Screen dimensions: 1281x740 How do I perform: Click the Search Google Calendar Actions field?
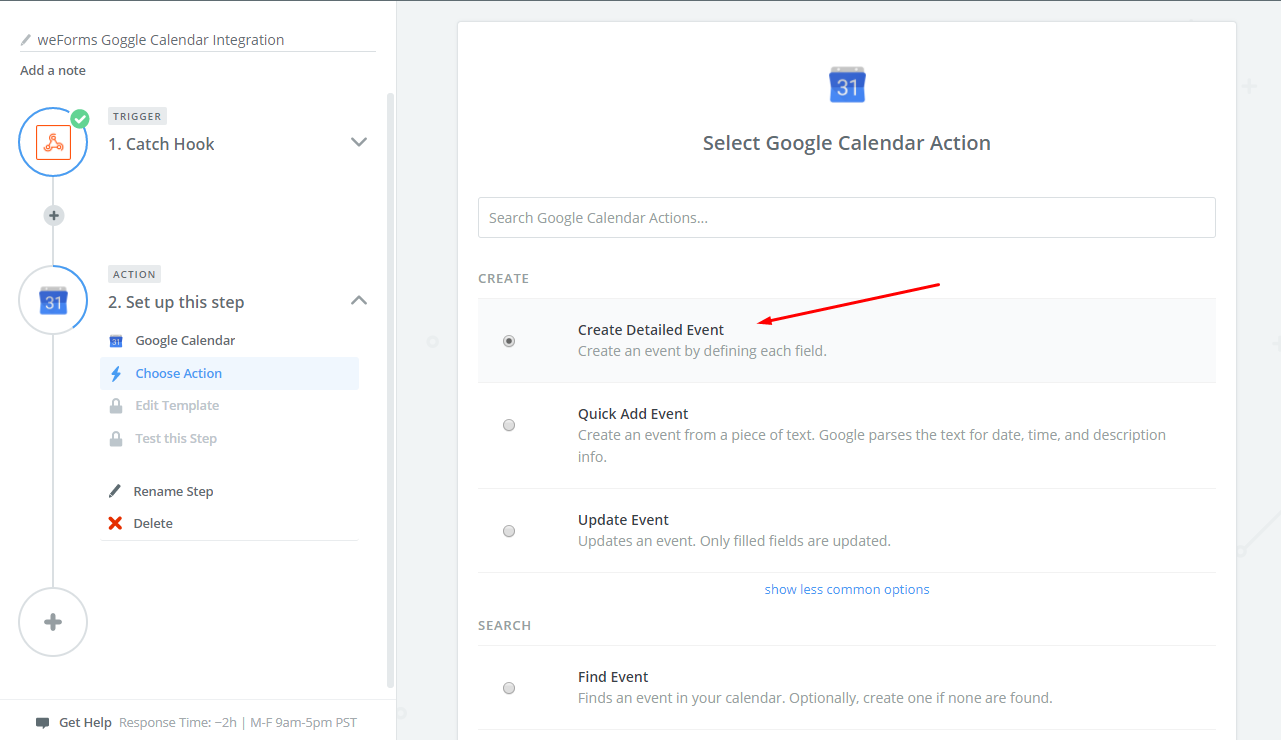[847, 217]
